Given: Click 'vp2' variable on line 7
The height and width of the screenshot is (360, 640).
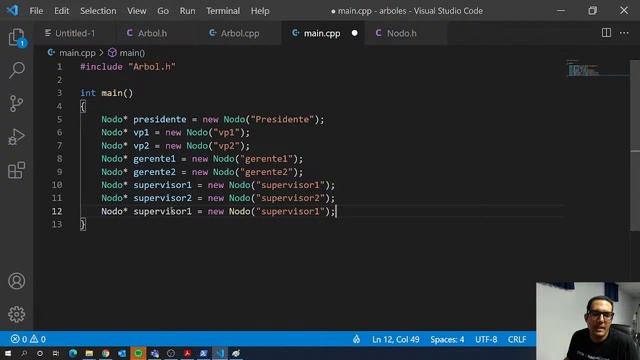Looking at the screenshot, I should coord(141,145).
